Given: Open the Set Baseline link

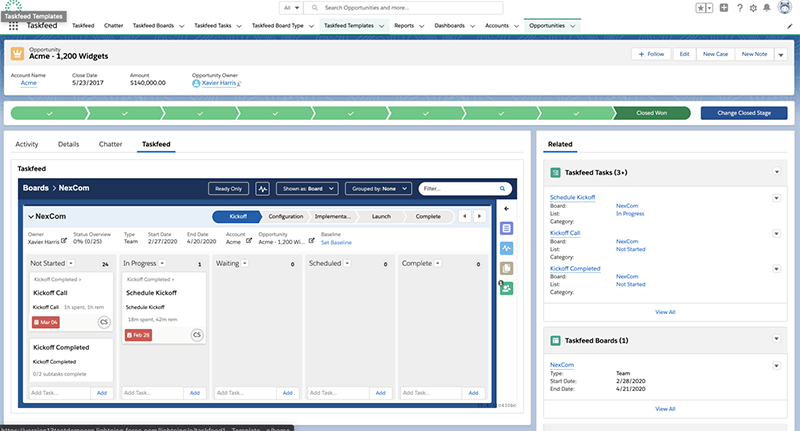Looking at the screenshot, I should coord(336,243).
